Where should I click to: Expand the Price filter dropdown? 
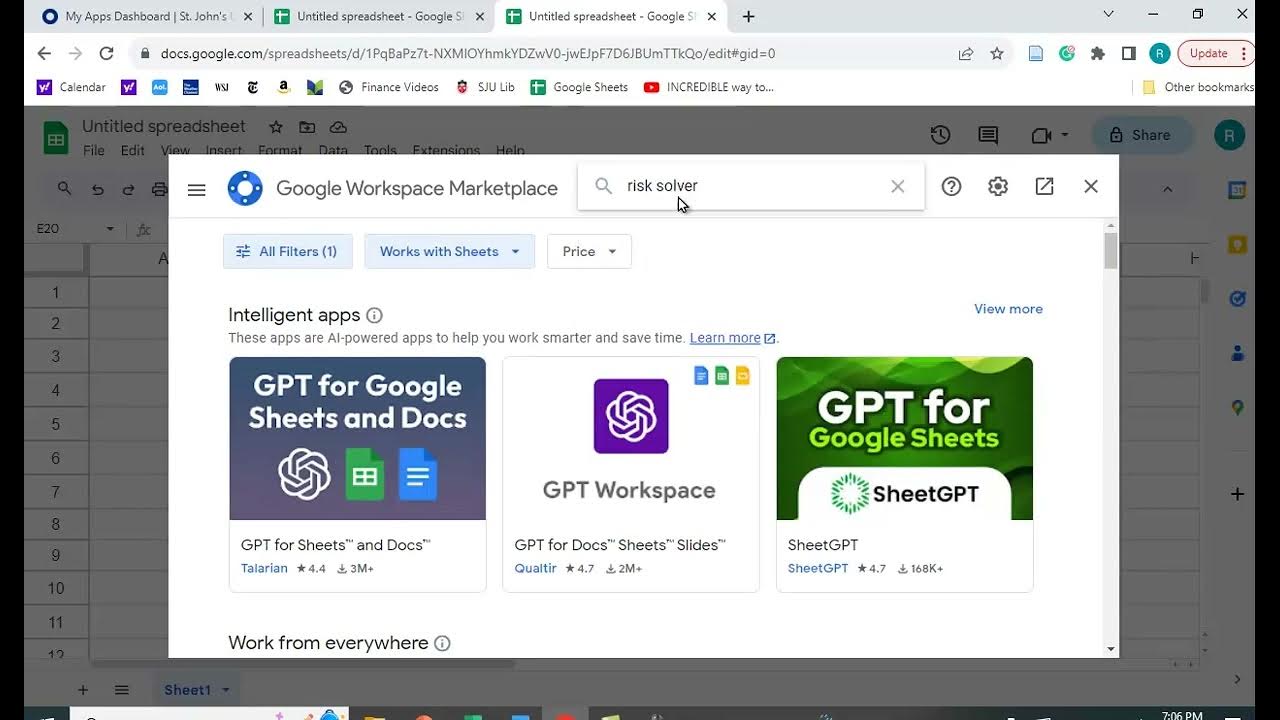589,251
